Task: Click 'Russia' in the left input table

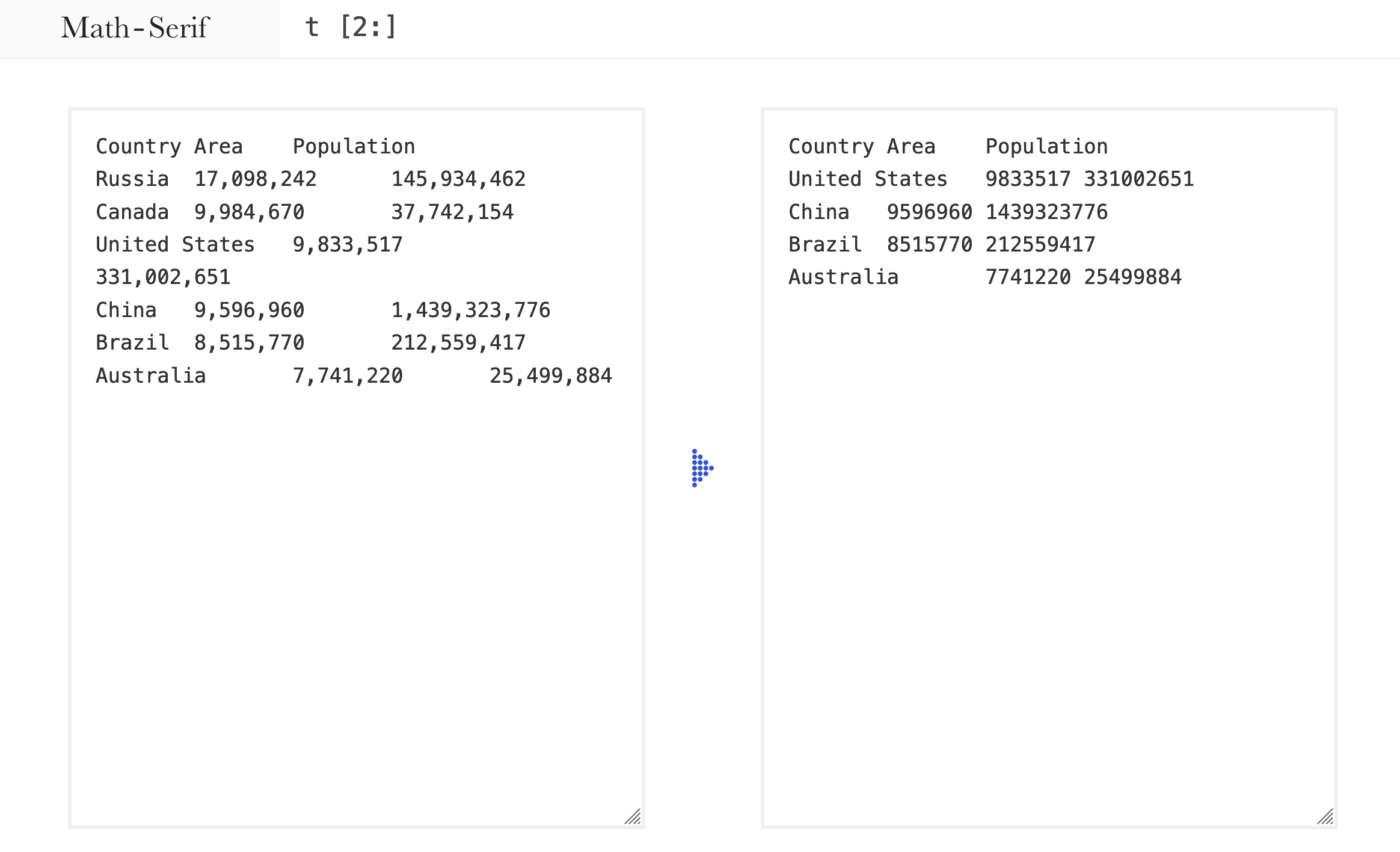Action: point(132,179)
